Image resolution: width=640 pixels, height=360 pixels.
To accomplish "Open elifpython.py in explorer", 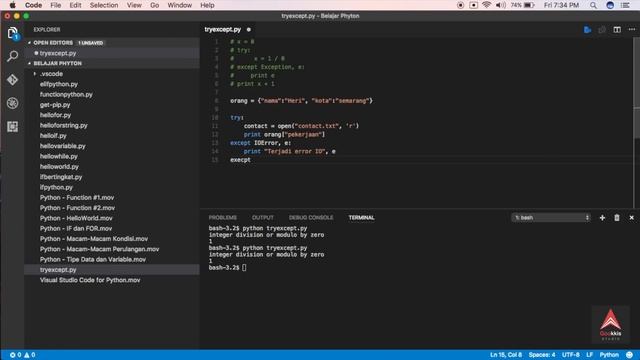I will (59, 84).
